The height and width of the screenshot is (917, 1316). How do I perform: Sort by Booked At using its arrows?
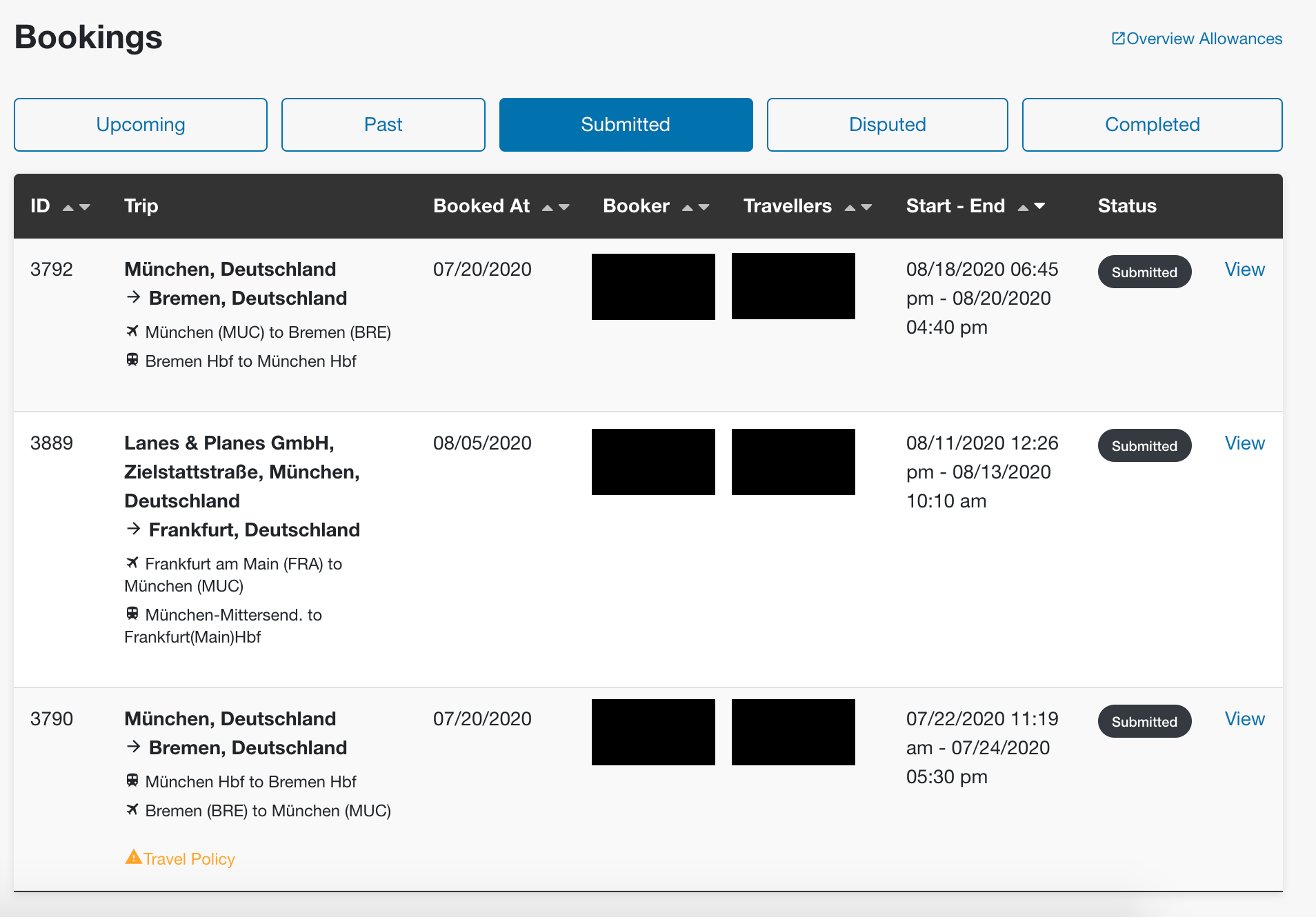point(556,207)
